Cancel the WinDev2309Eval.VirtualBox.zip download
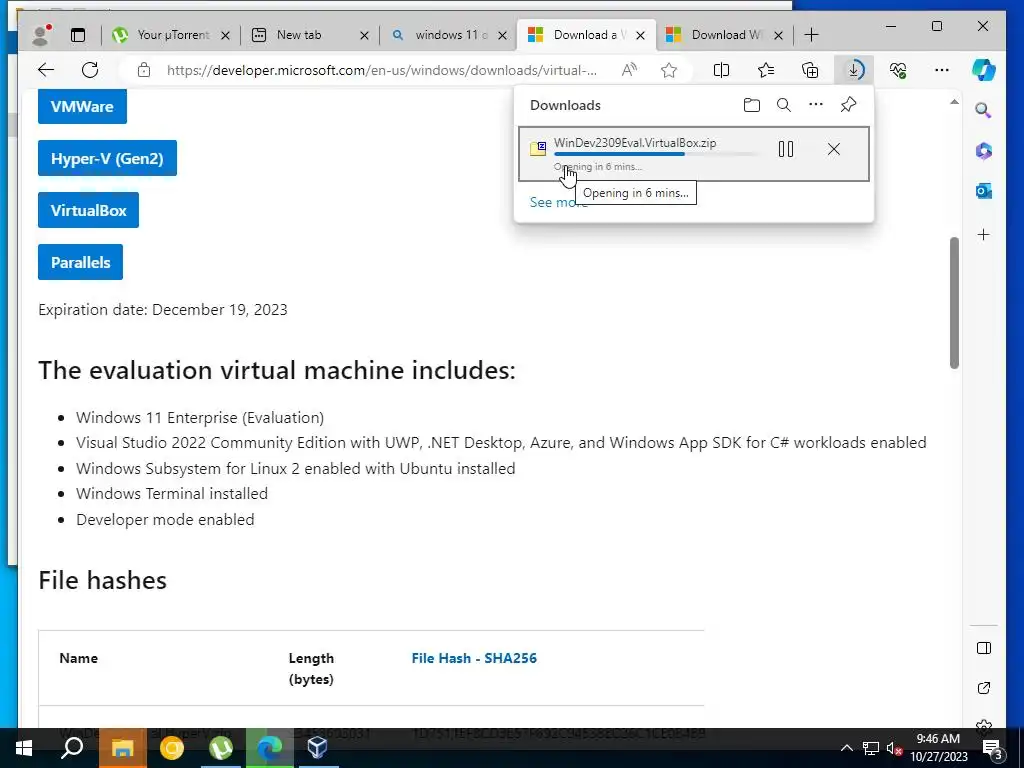This screenshot has height=768, width=1024. coord(833,150)
